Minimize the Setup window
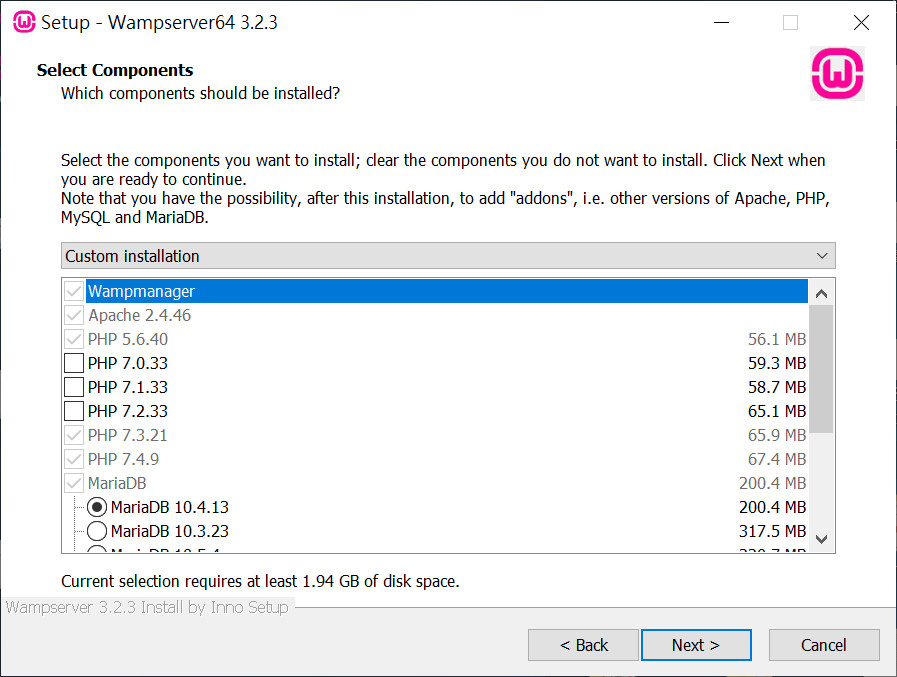 pos(721,22)
